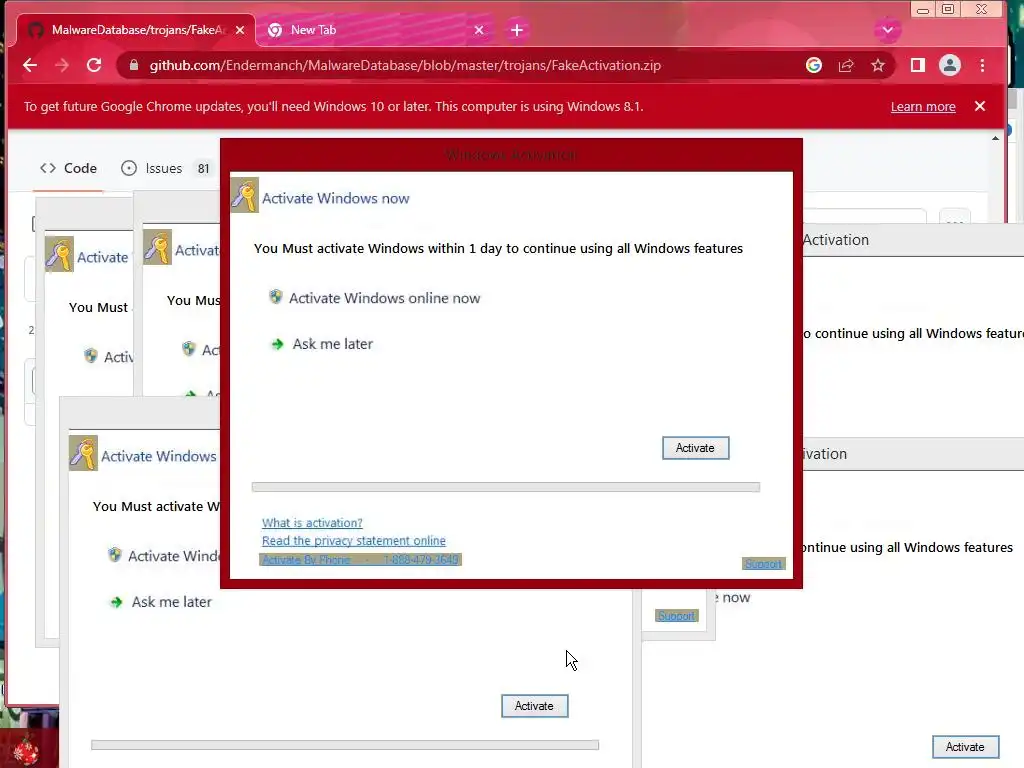Click Activate button in bottom-right dialog
The height and width of the screenshot is (768, 1024).
tap(965, 747)
